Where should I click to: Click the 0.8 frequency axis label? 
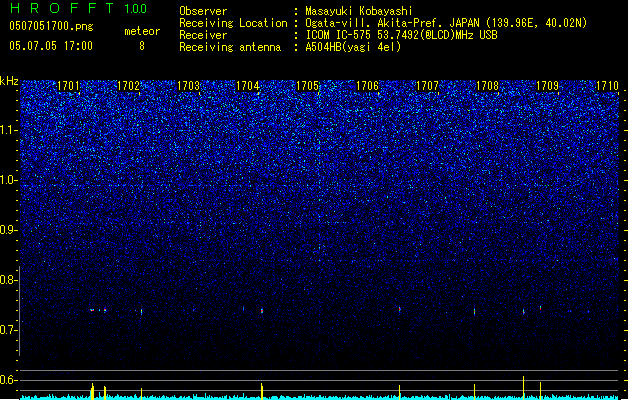pos(8,280)
